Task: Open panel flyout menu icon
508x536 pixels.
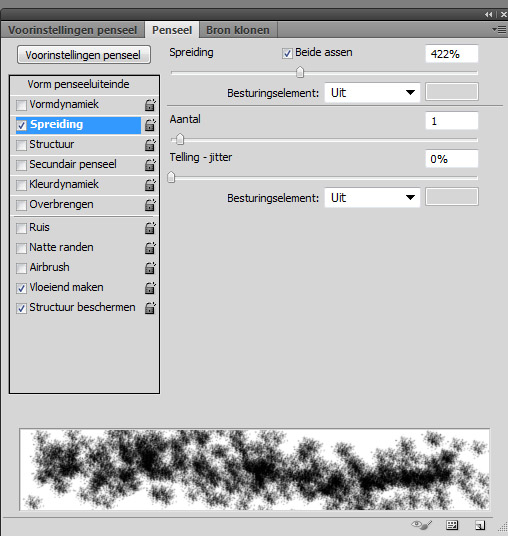Action: pyautogui.click(x=499, y=30)
